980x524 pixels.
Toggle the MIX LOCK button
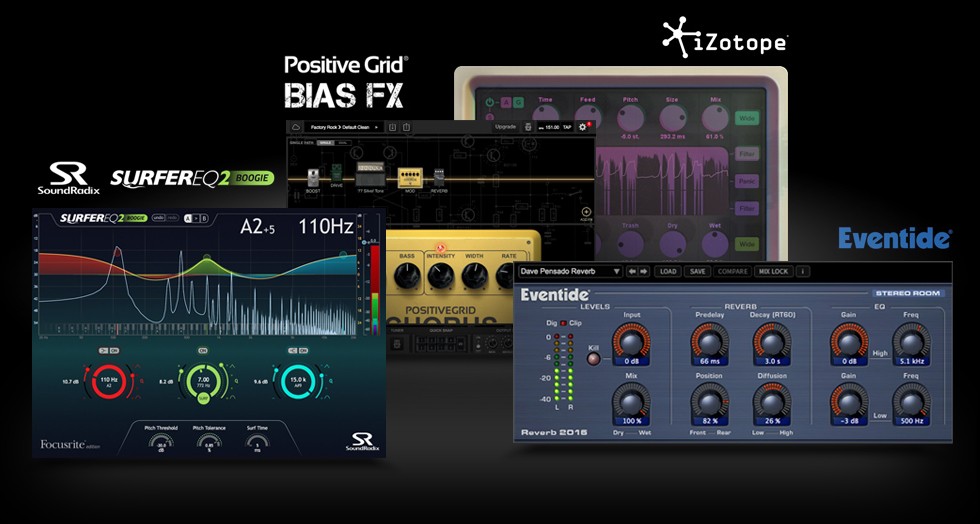click(x=774, y=271)
